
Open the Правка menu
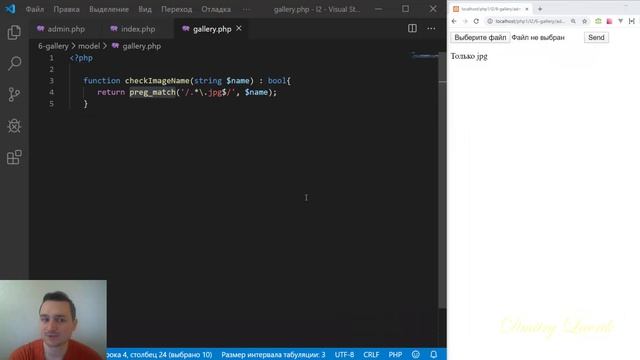pos(66,9)
